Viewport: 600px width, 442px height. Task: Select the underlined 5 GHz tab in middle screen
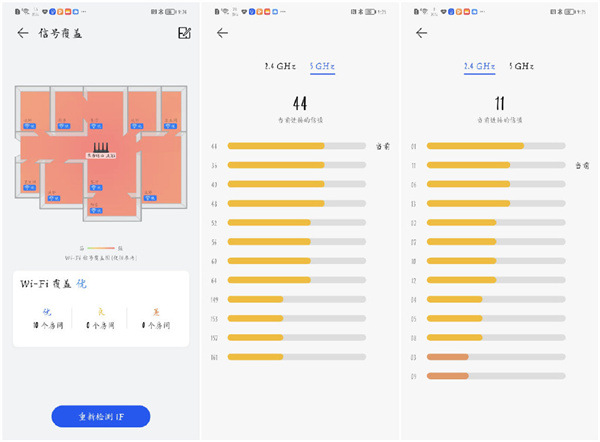[320, 65]
